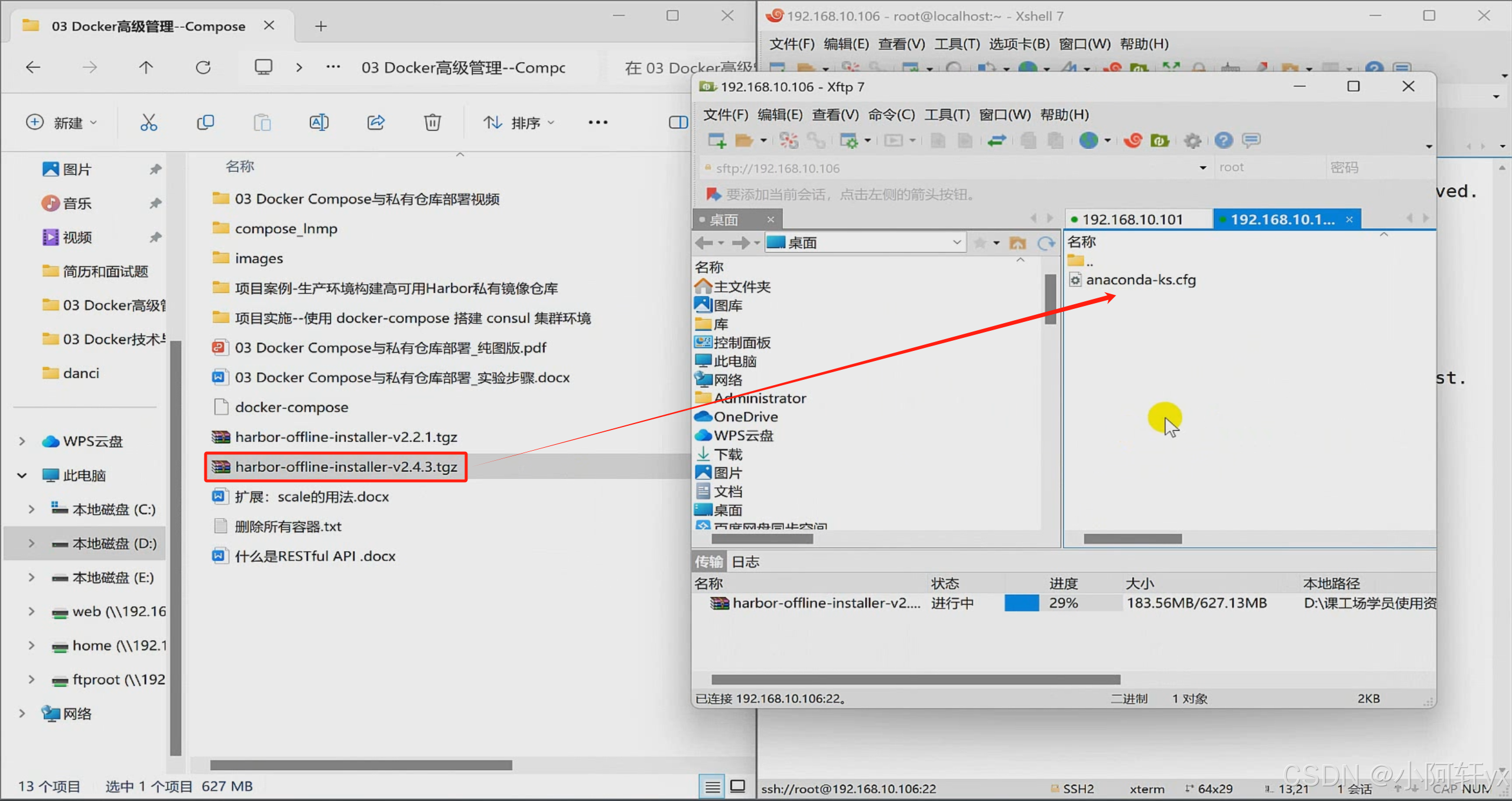Click the Share icon in File Explorer toolbar

376,122
